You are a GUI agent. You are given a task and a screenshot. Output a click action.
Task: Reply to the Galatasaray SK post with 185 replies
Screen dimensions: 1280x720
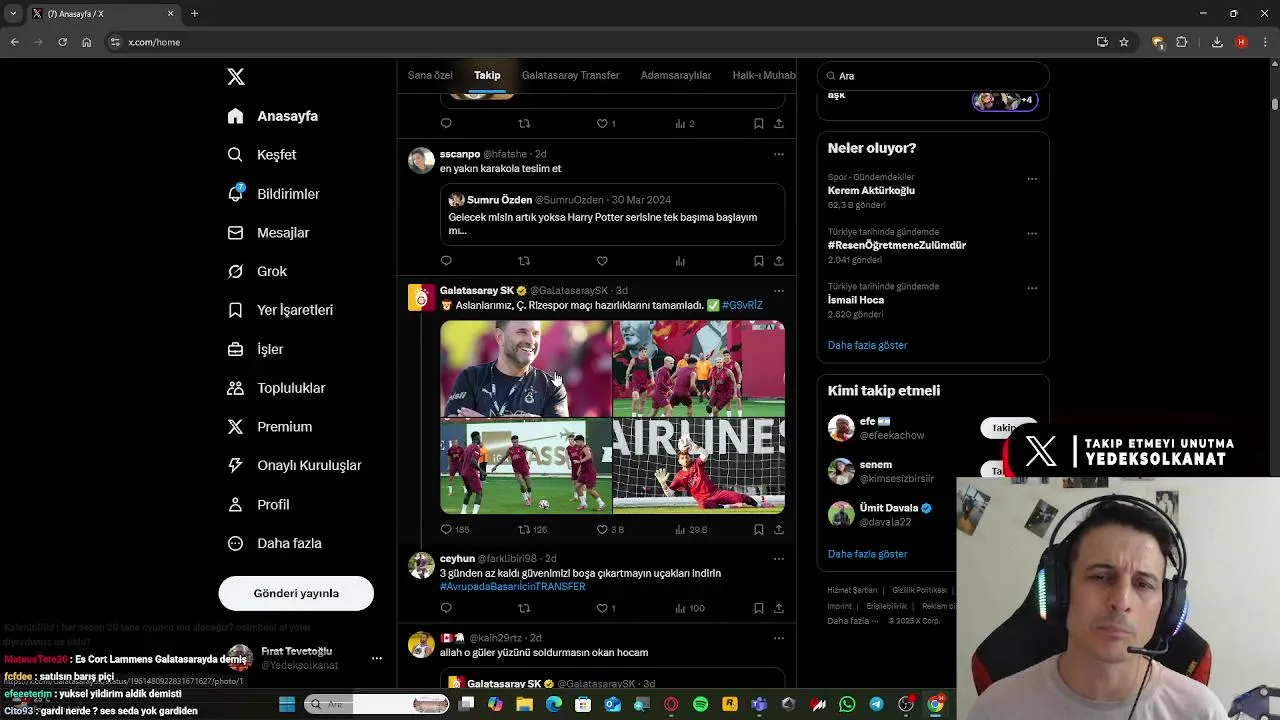pos(455,529)
